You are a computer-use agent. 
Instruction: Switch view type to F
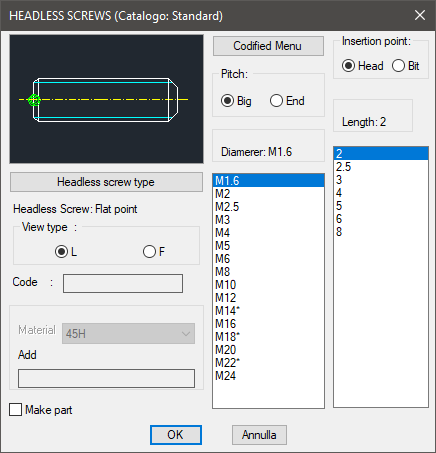(x=154, y=252)
